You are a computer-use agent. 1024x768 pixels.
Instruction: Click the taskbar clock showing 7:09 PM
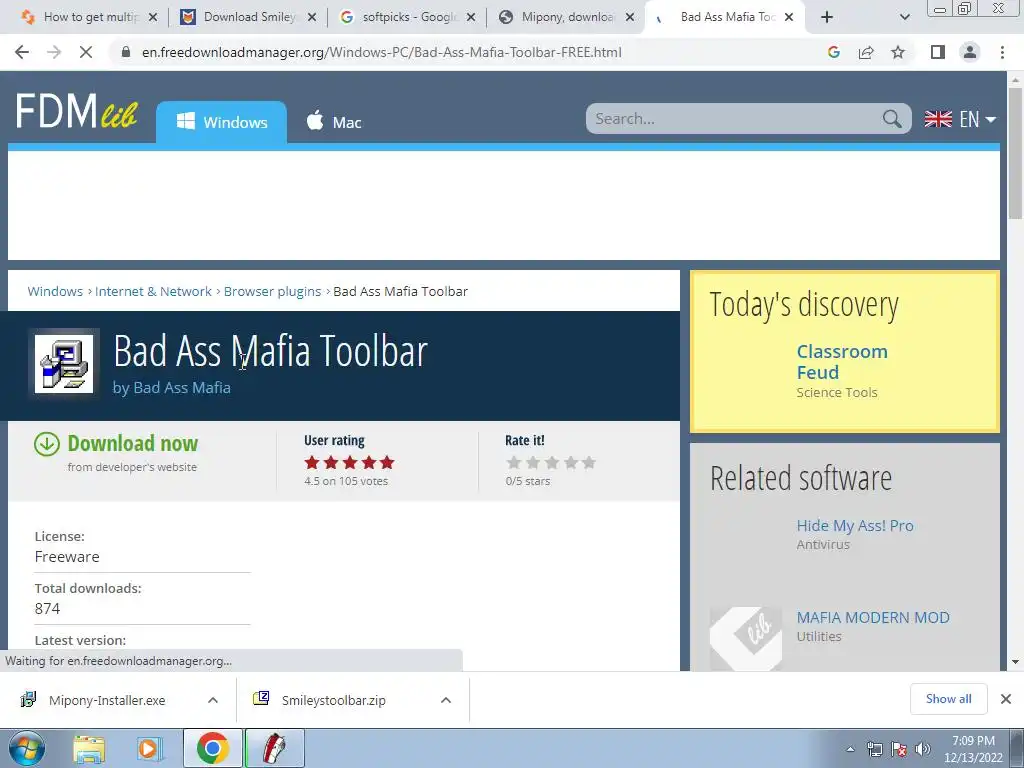(973, 749)
